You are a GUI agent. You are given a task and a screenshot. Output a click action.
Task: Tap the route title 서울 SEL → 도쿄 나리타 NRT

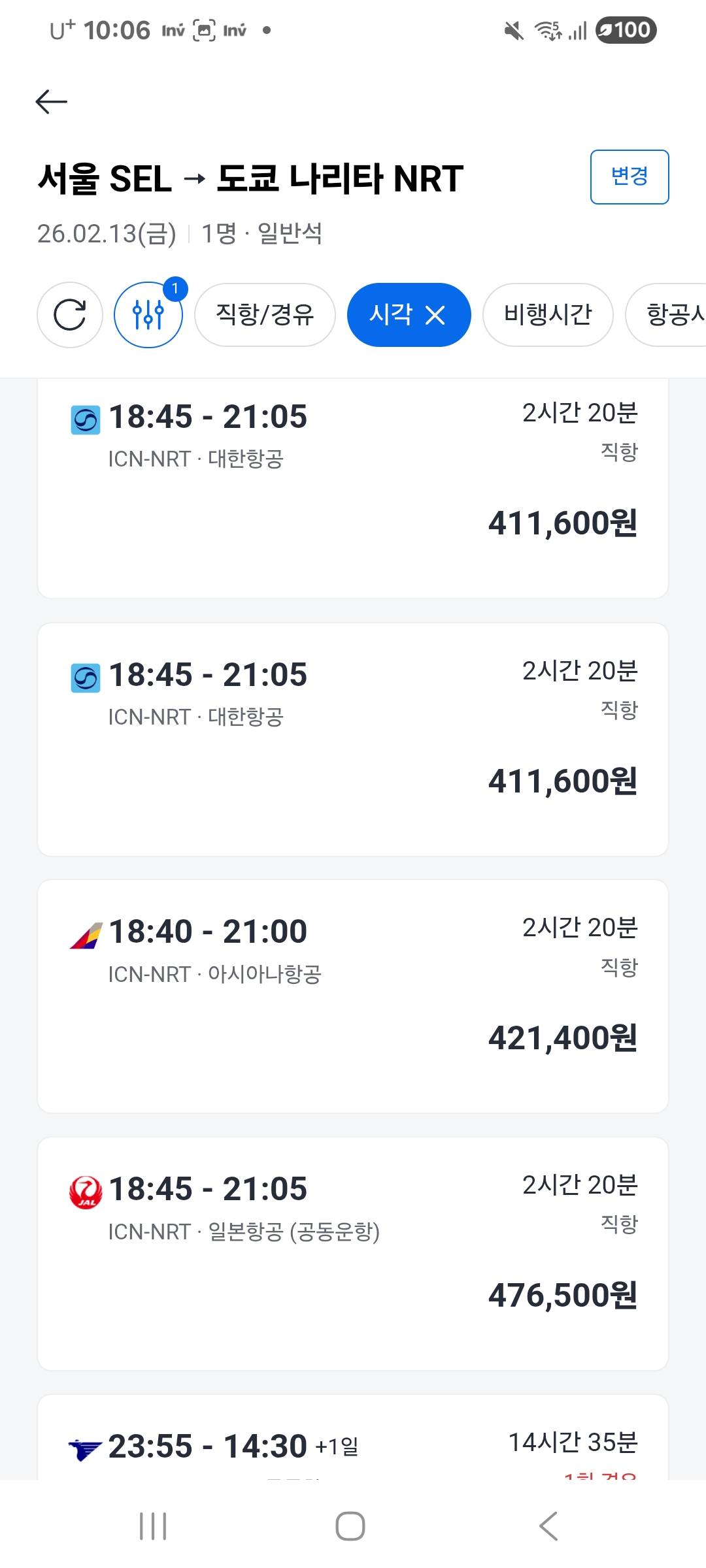pos(250,179)
